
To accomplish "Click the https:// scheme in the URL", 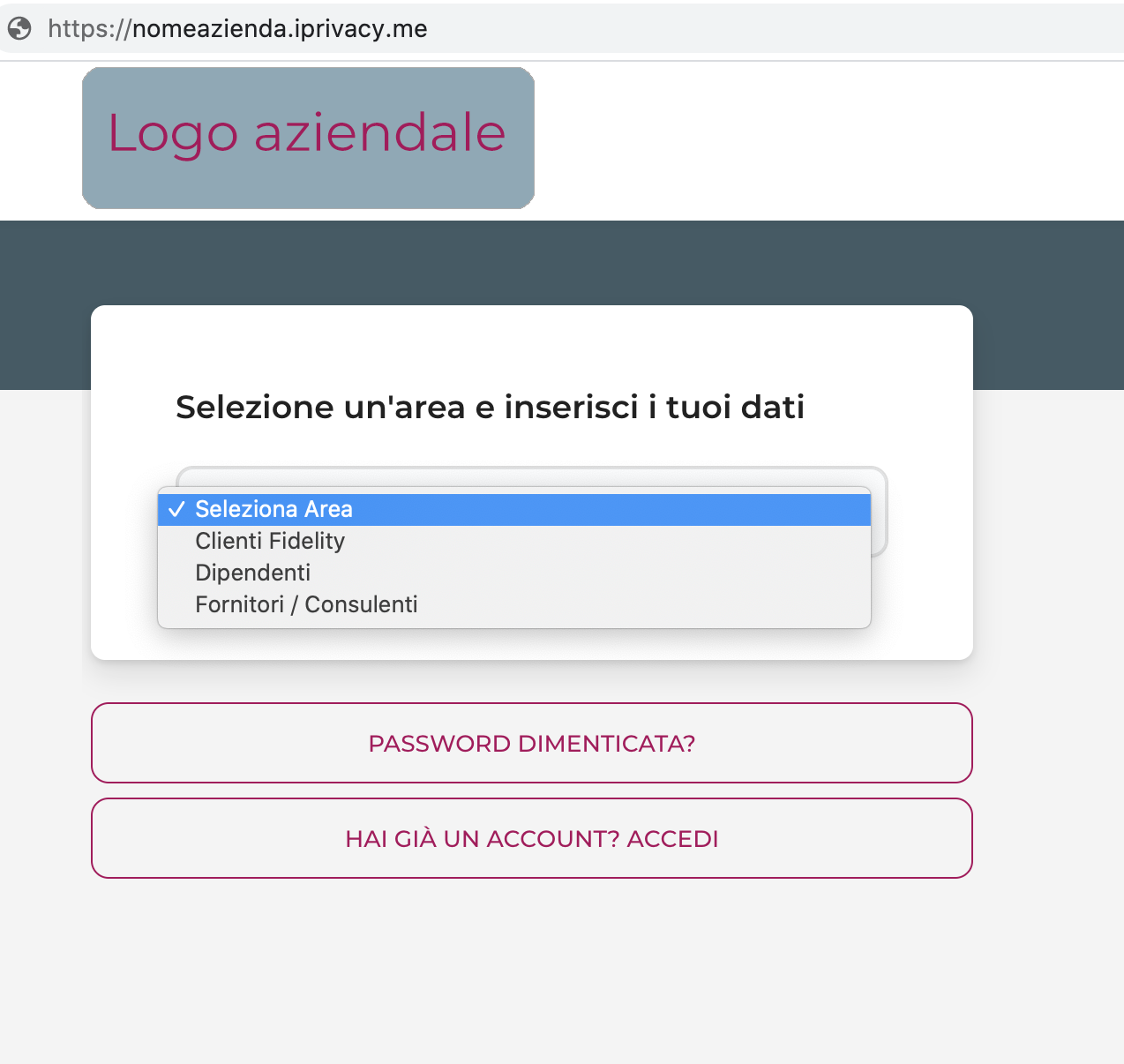I will (x=88, y=29).
